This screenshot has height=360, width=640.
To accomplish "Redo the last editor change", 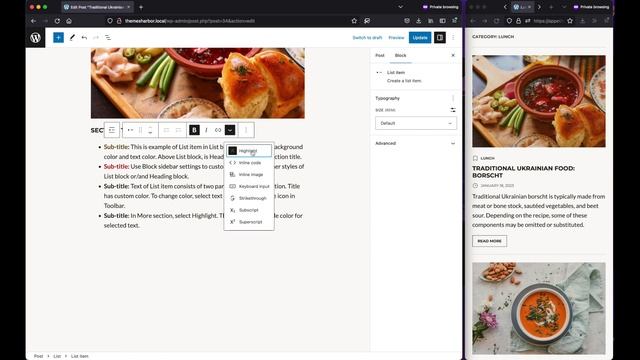I will click(96, 38).
